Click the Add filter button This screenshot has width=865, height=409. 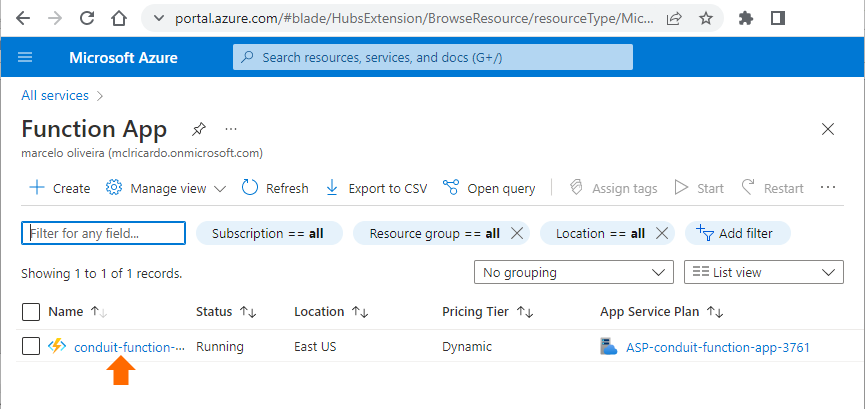click(x=738, y=233)
